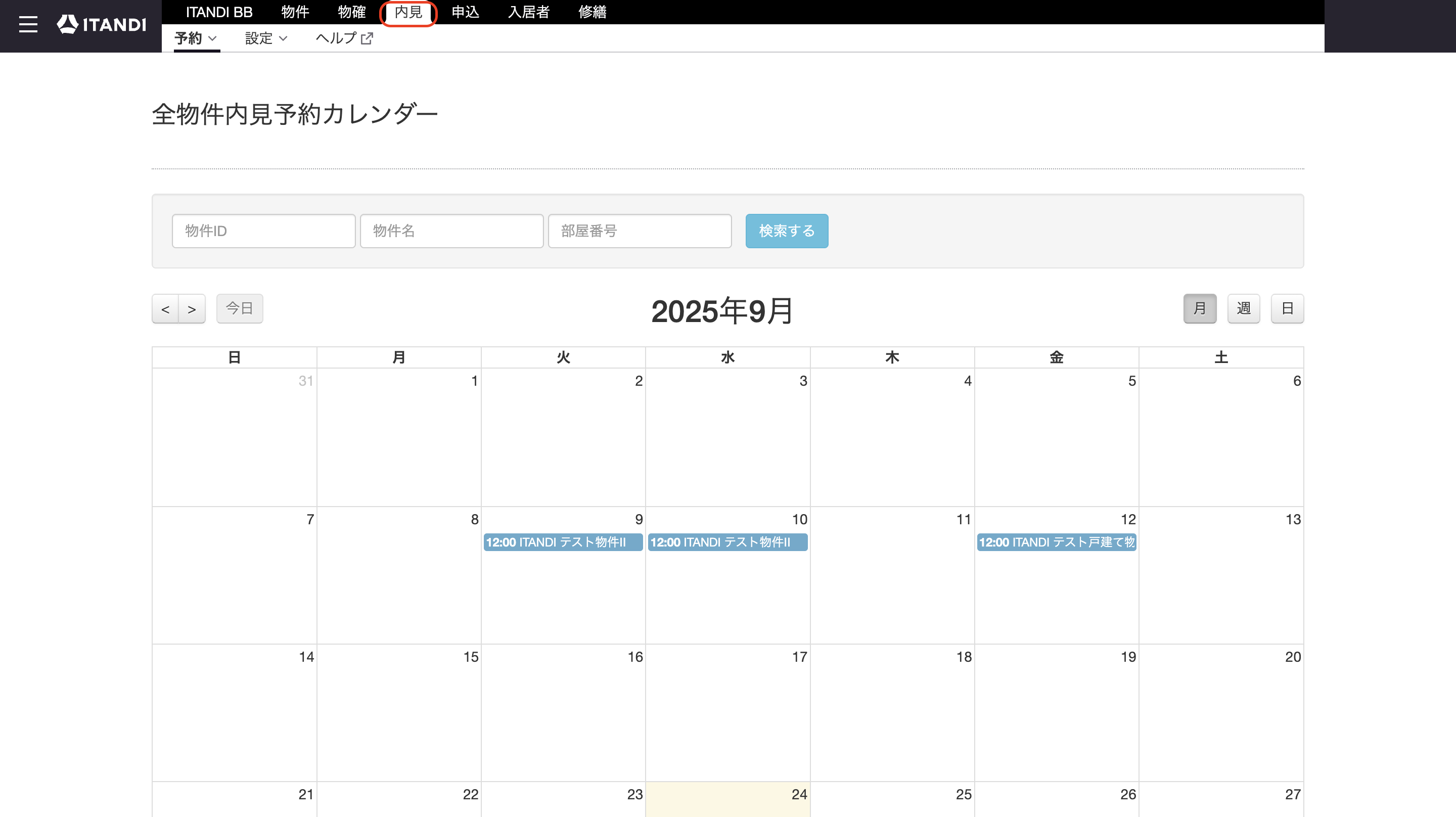The height and width of the screenshot is (817, 1456).
Task: Select date 27 in the calendar
Action: coord(1293,794)
